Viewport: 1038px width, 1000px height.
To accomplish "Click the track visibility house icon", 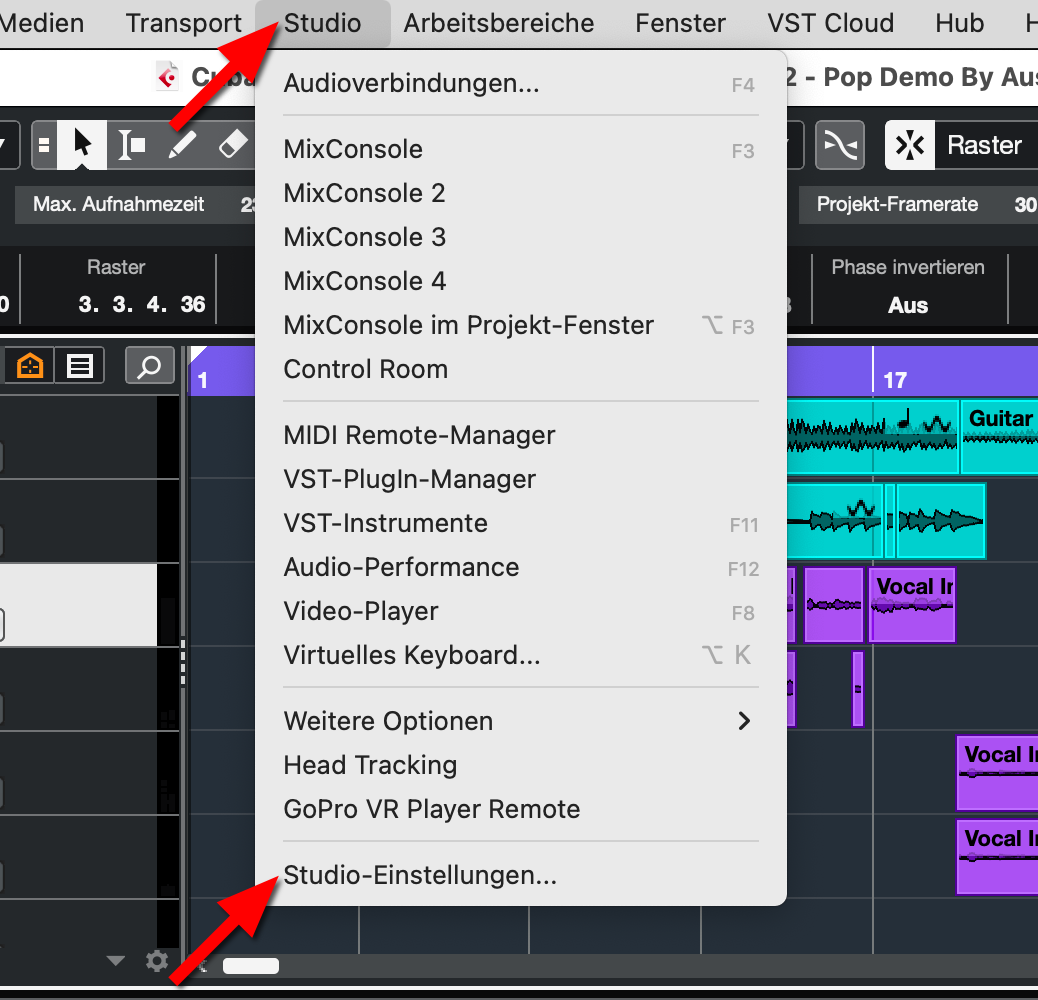I will [29, 365].
